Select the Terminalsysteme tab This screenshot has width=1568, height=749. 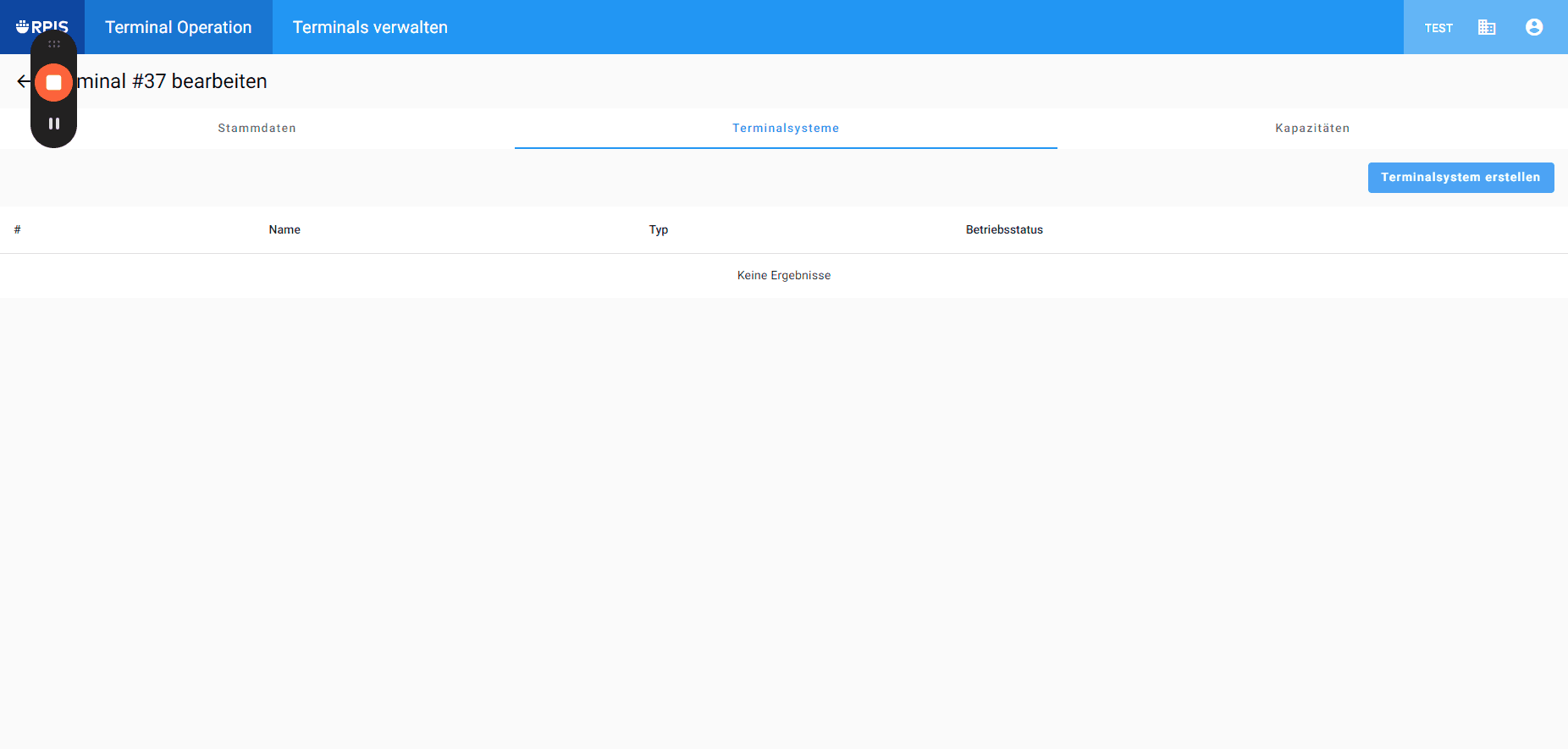pyautogui.click(x=786, y=128)
